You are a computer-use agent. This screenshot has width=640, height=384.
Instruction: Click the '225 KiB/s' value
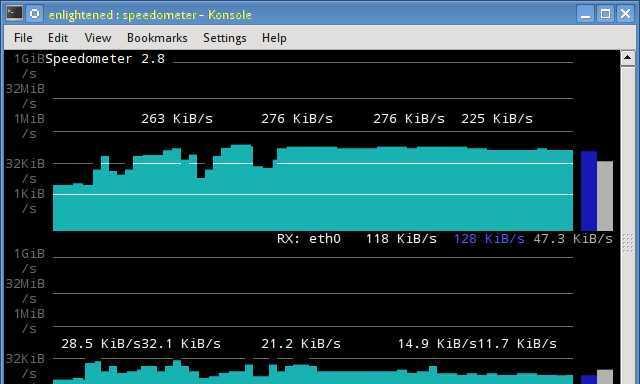497,119
